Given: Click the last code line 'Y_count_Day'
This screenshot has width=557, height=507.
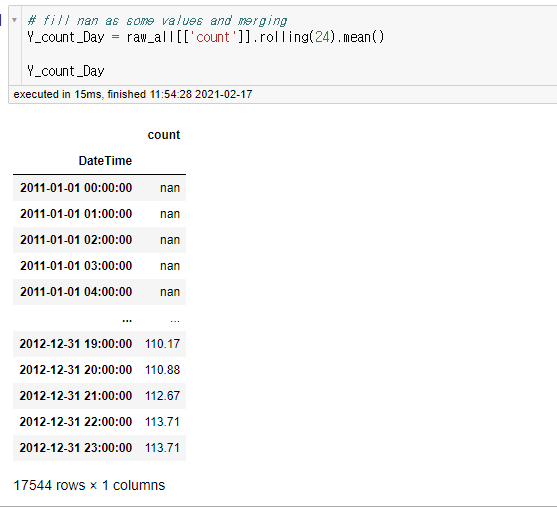Looking at the screenshot, I should click(x=66, y=71).
